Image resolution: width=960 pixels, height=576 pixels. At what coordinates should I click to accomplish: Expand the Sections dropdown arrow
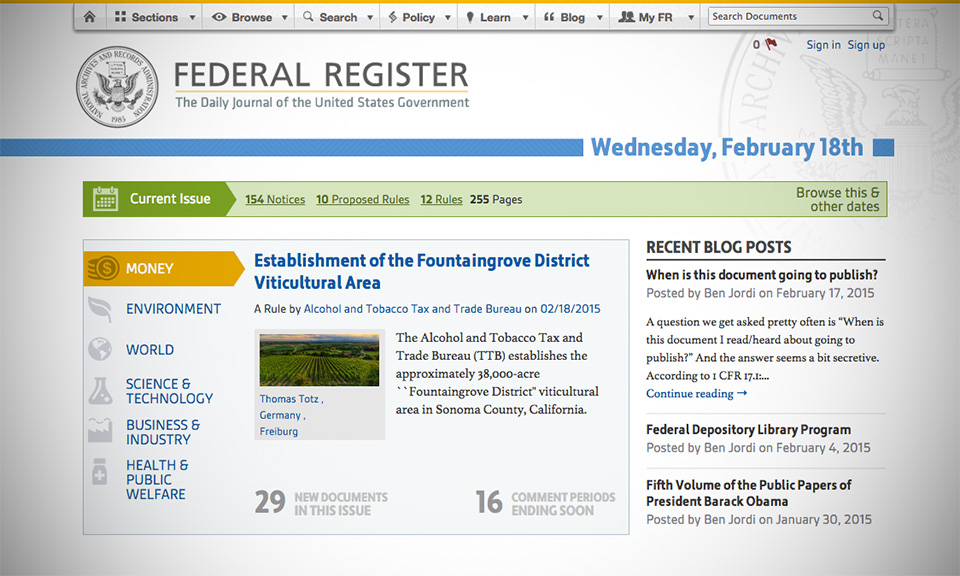point(191,18)
